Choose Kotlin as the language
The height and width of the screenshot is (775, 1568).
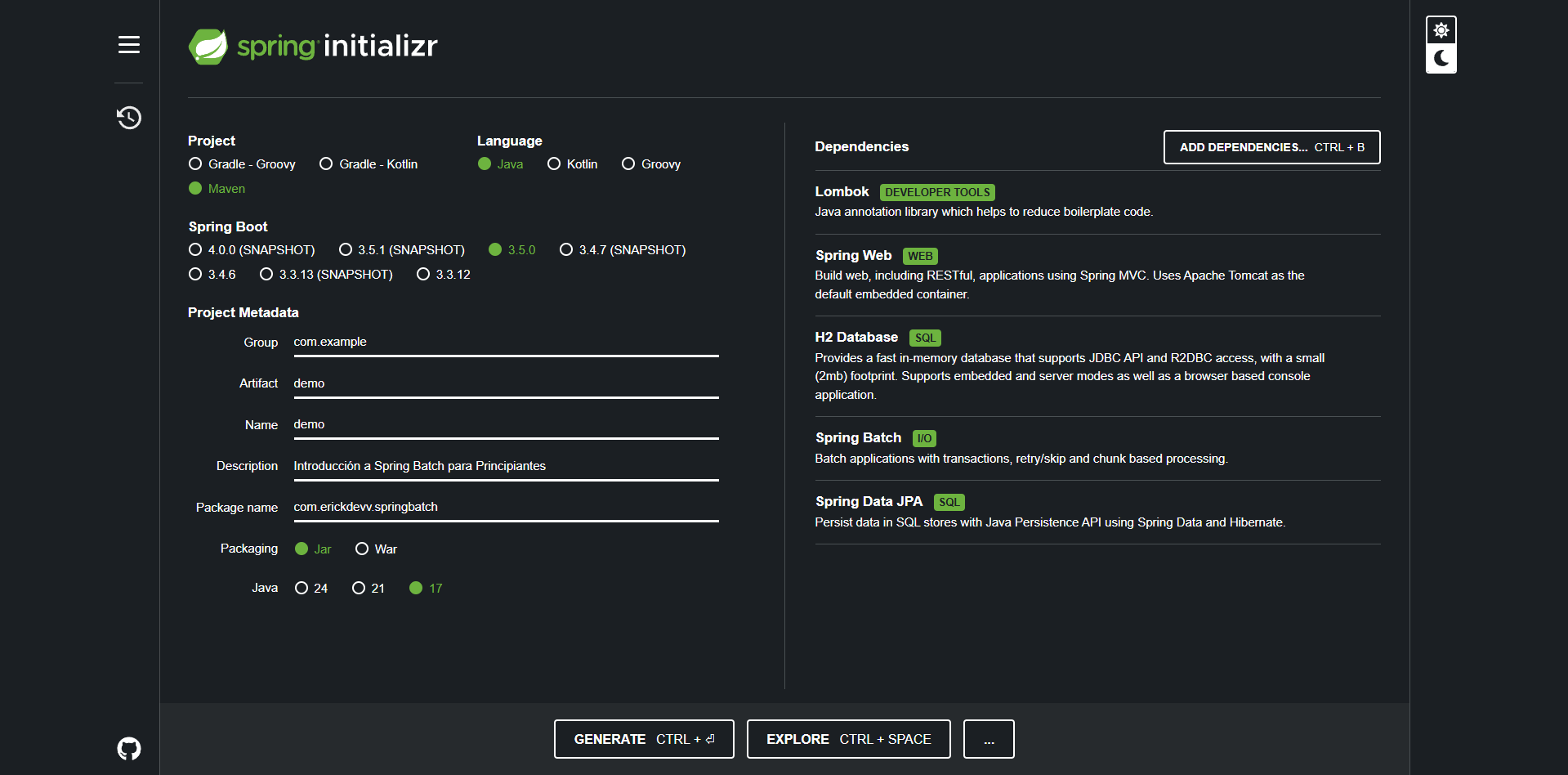(x=572, y=164)
